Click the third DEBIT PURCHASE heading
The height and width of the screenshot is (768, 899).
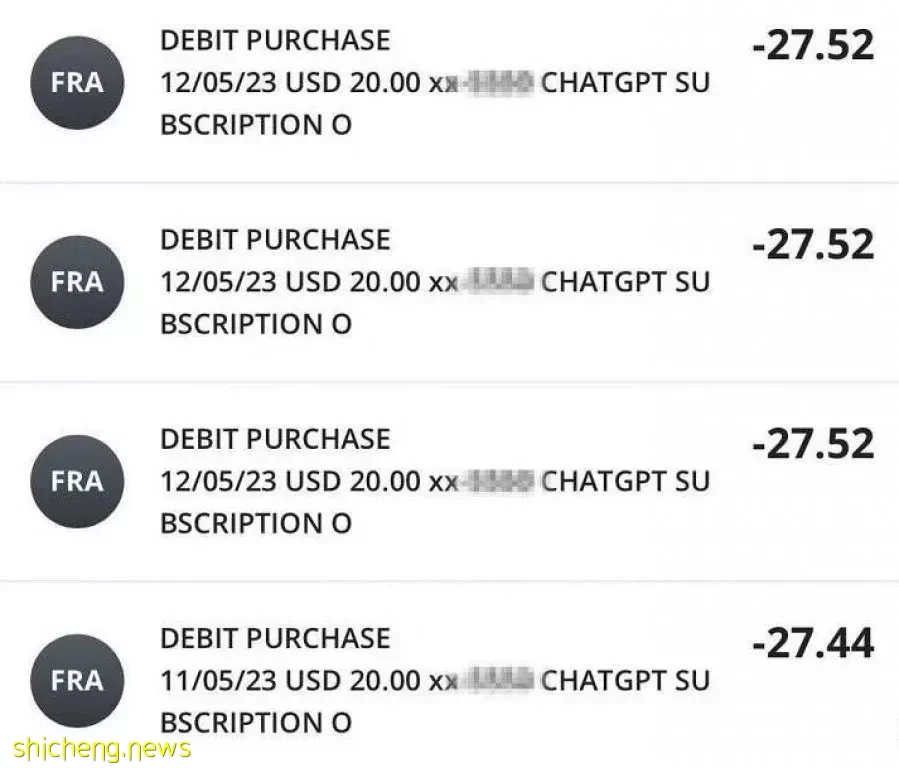(275, 440)
